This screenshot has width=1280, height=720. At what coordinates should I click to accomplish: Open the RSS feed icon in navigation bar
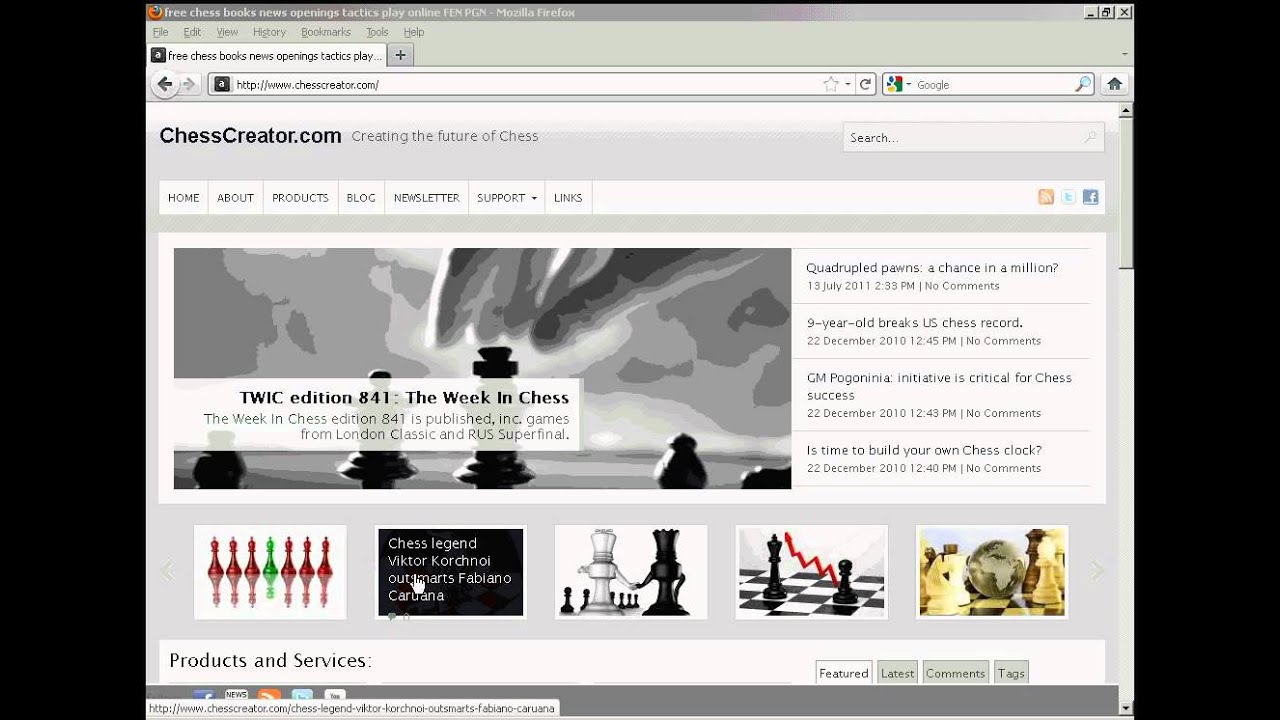coord(1046,197)
